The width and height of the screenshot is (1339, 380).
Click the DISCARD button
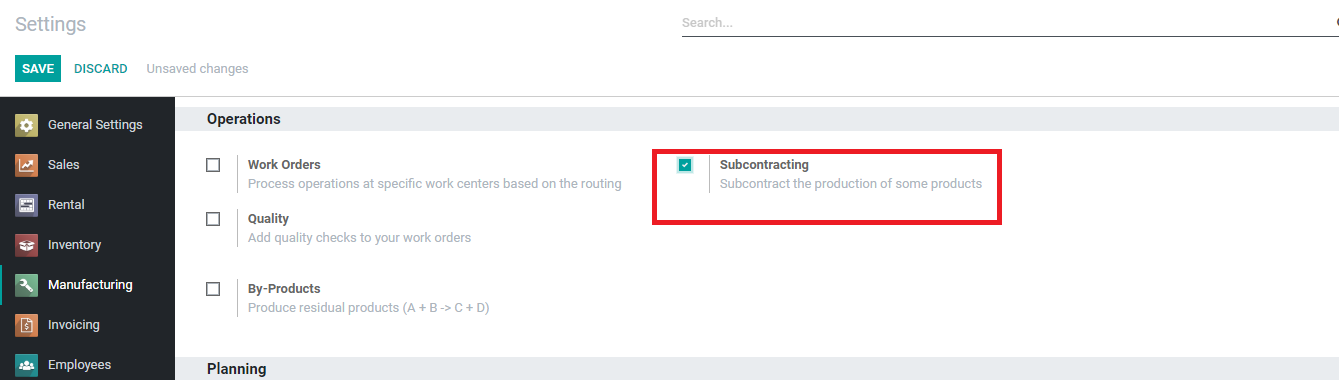(x=101, y=69)
